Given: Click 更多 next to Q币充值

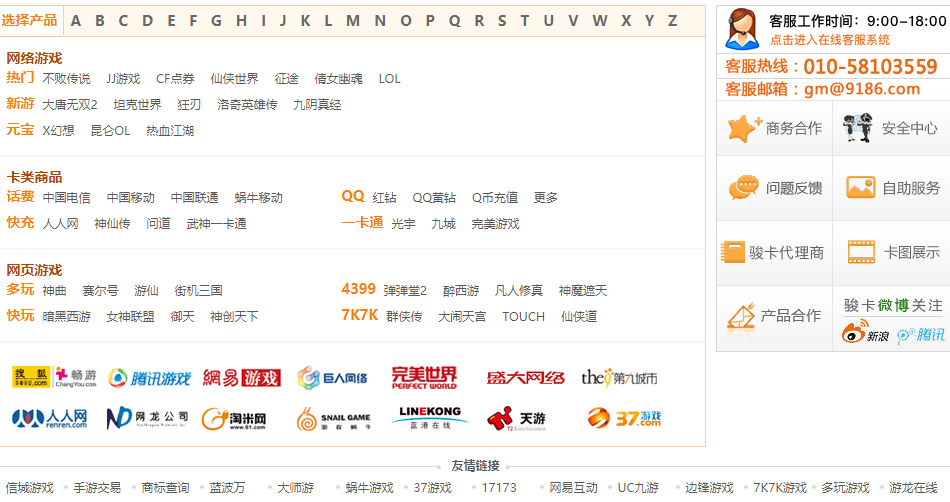Looking at the screenshot, I should coord(545,197).
